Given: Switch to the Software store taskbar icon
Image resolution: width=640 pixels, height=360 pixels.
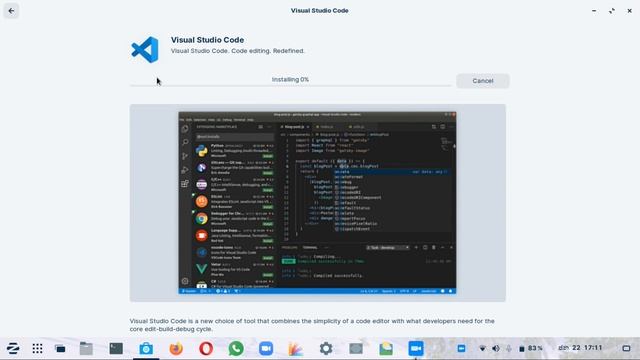Looking at the screenshot, I should click(x=146, y=349).
